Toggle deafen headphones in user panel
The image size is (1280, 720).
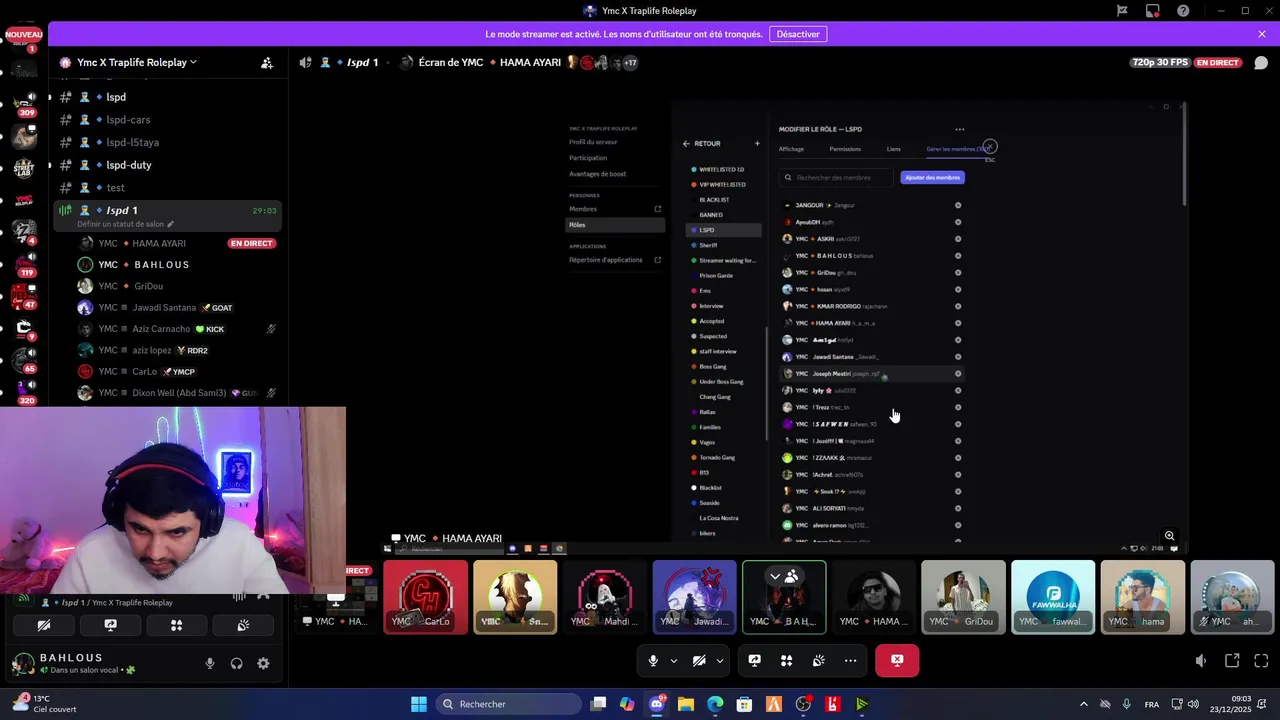[x=237, y=663]
